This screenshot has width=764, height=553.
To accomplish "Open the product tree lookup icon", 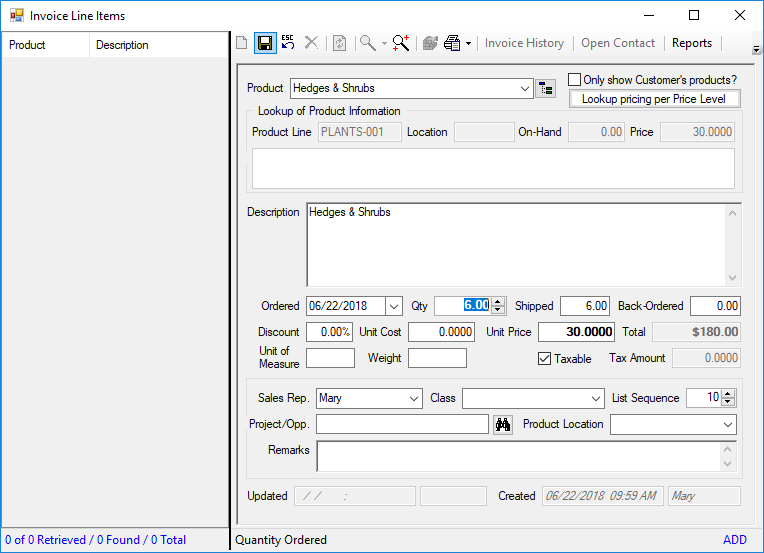I will click(x=545, y=89).
